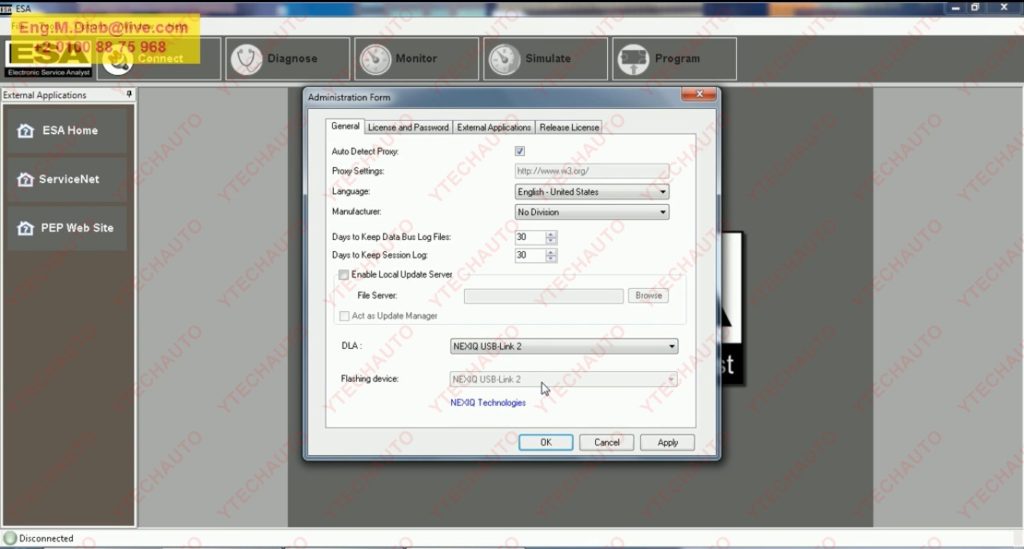This screenshot has height=549, width=1024.
Task: Click the ESA Home house icon
Action: (25, 131)
